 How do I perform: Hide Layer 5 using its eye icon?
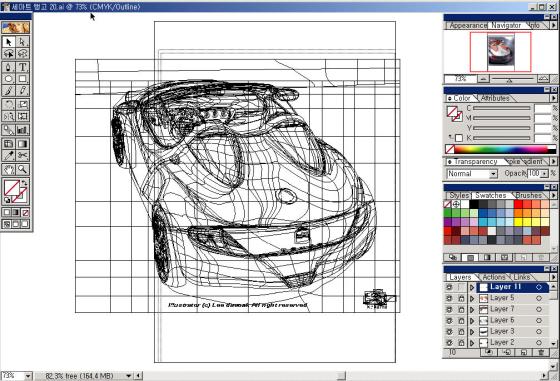click(449, 298)
